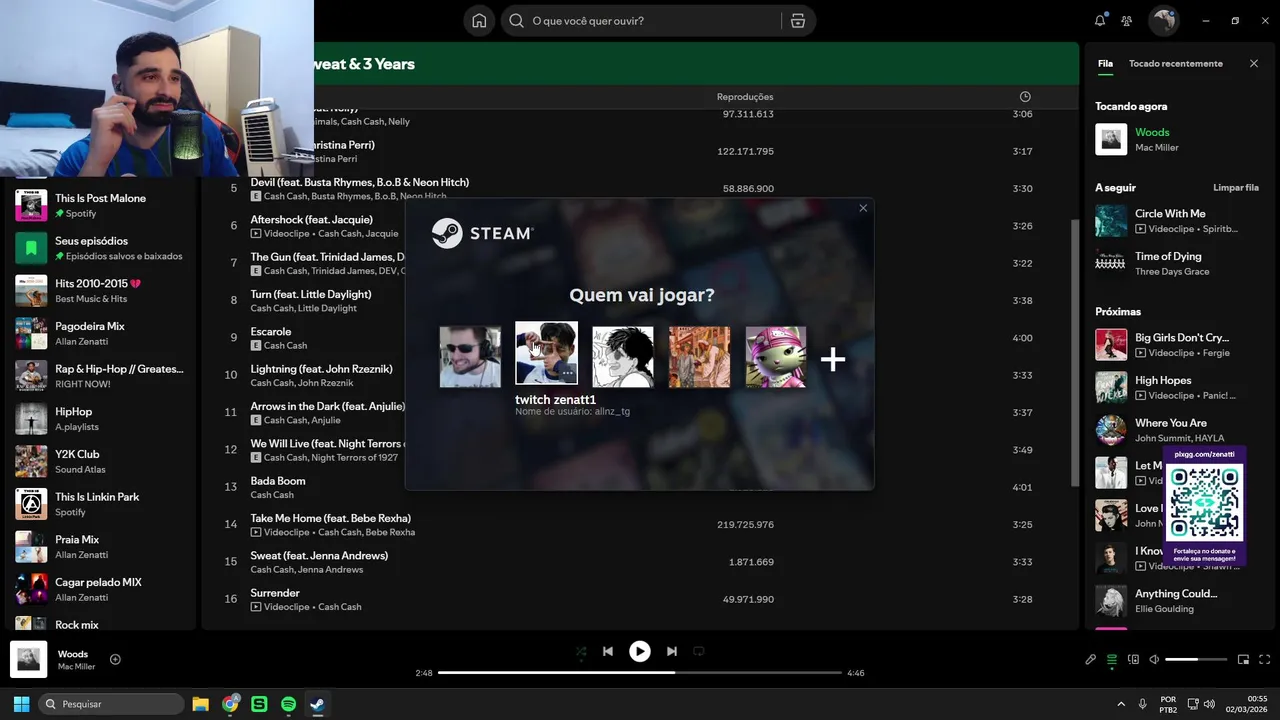The image size is (1280, 720).
Task: Close the Steam account picker dialog
Action: (x=863, y=208)
